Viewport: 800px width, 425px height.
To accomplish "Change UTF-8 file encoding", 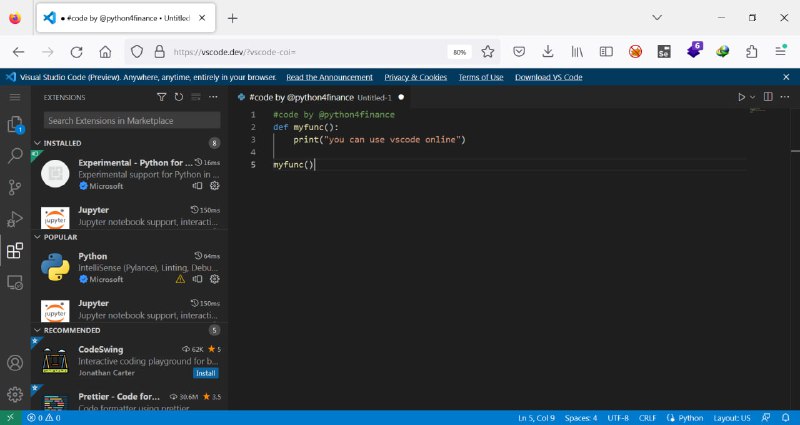I will click(x=618, y=418).
